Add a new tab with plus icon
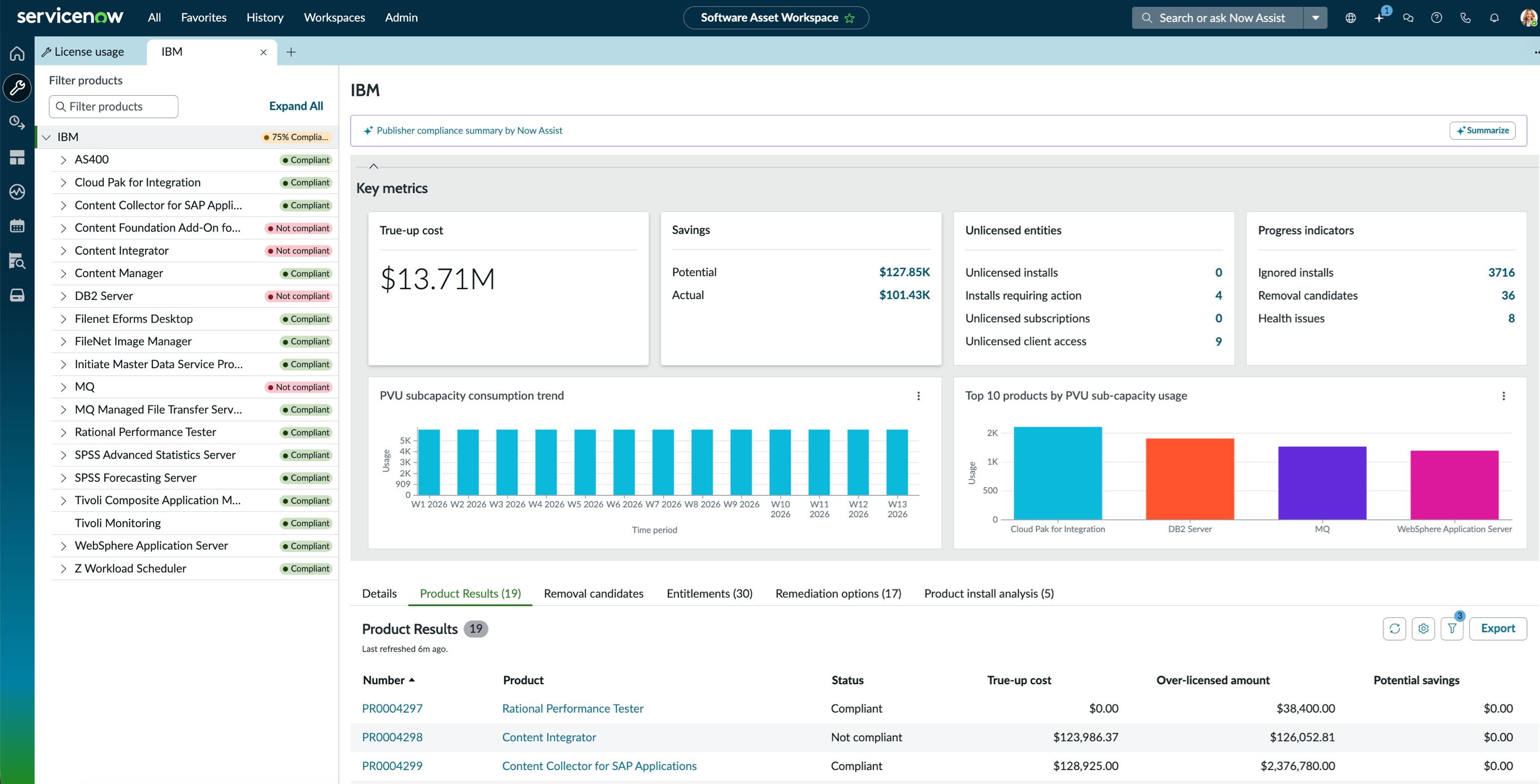Viewport: 1540px width, 784px height. click(290, 52)
